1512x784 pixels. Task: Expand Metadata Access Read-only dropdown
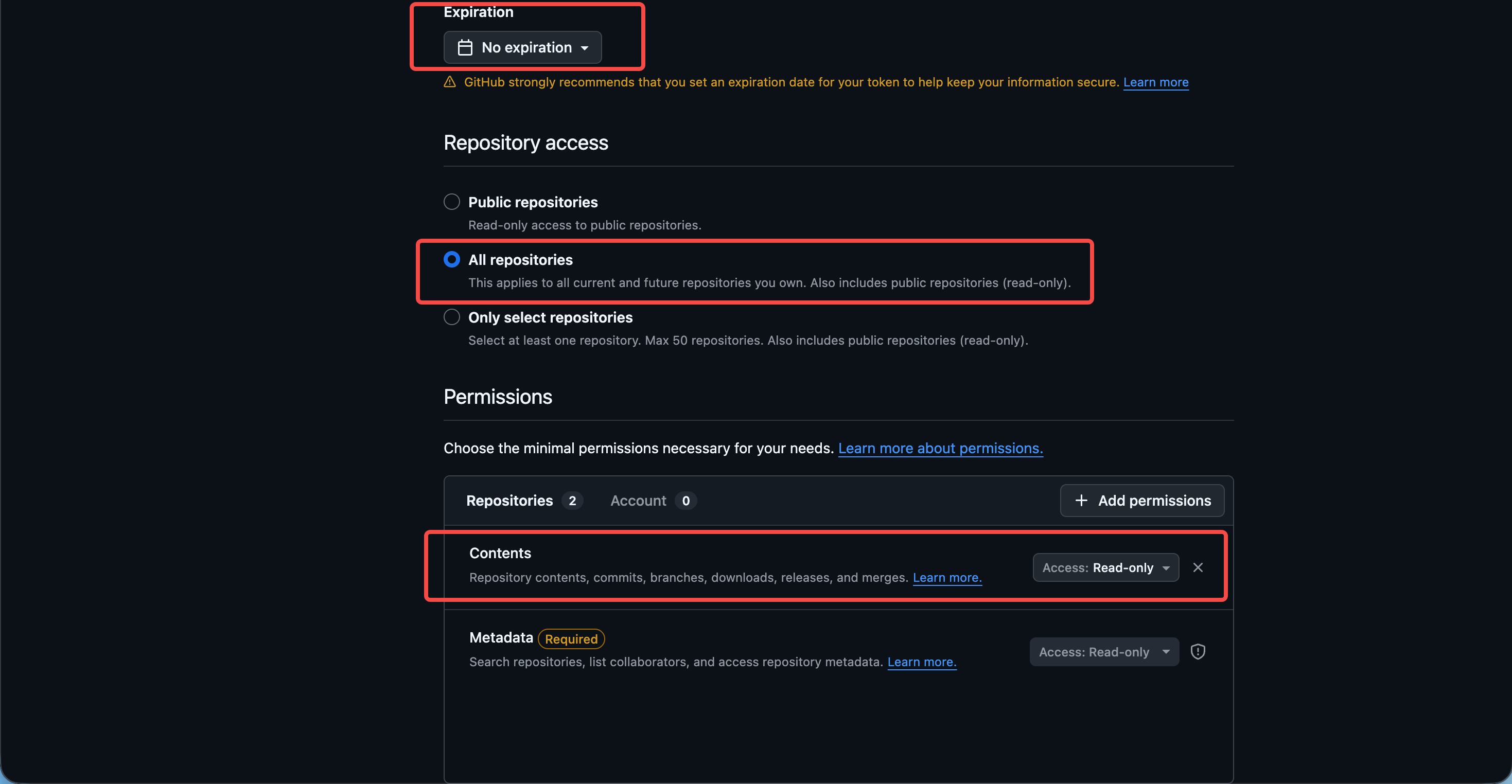[x=1104, y=652]
